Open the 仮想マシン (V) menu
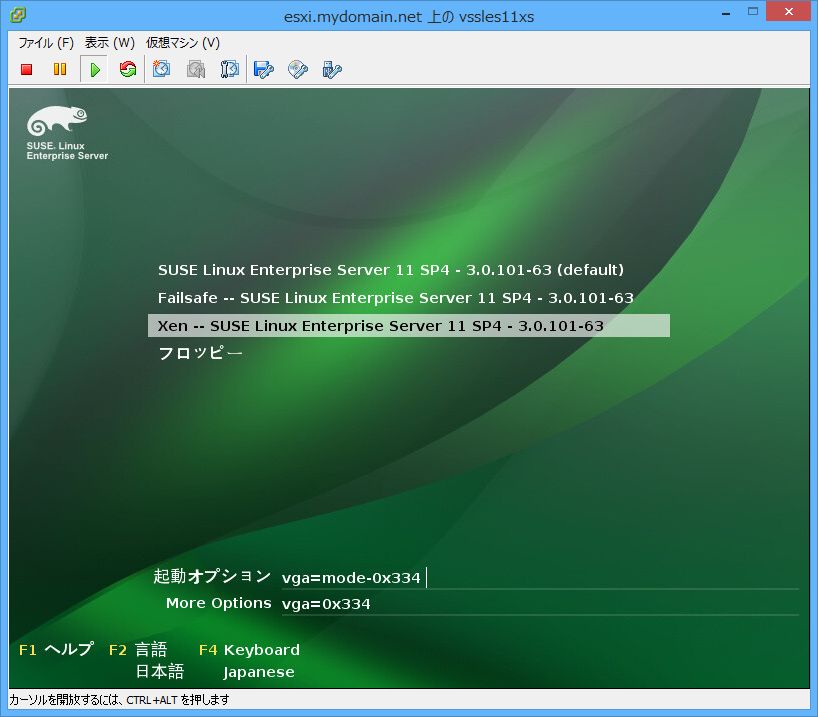Viewport: 818px width, 717px height. (182, 43)
